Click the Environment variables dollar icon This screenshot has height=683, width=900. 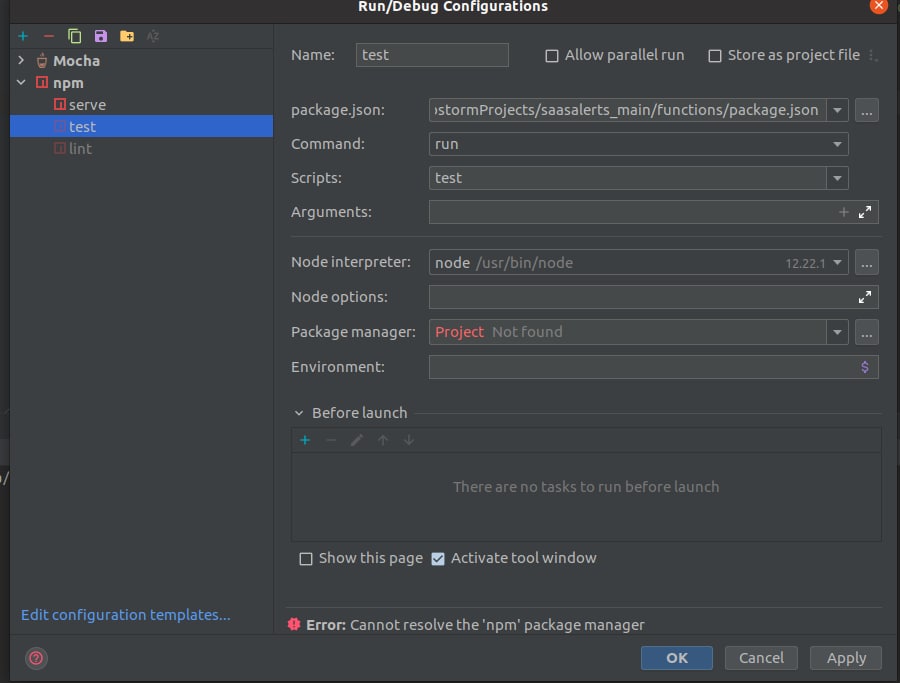click(865, 367)
